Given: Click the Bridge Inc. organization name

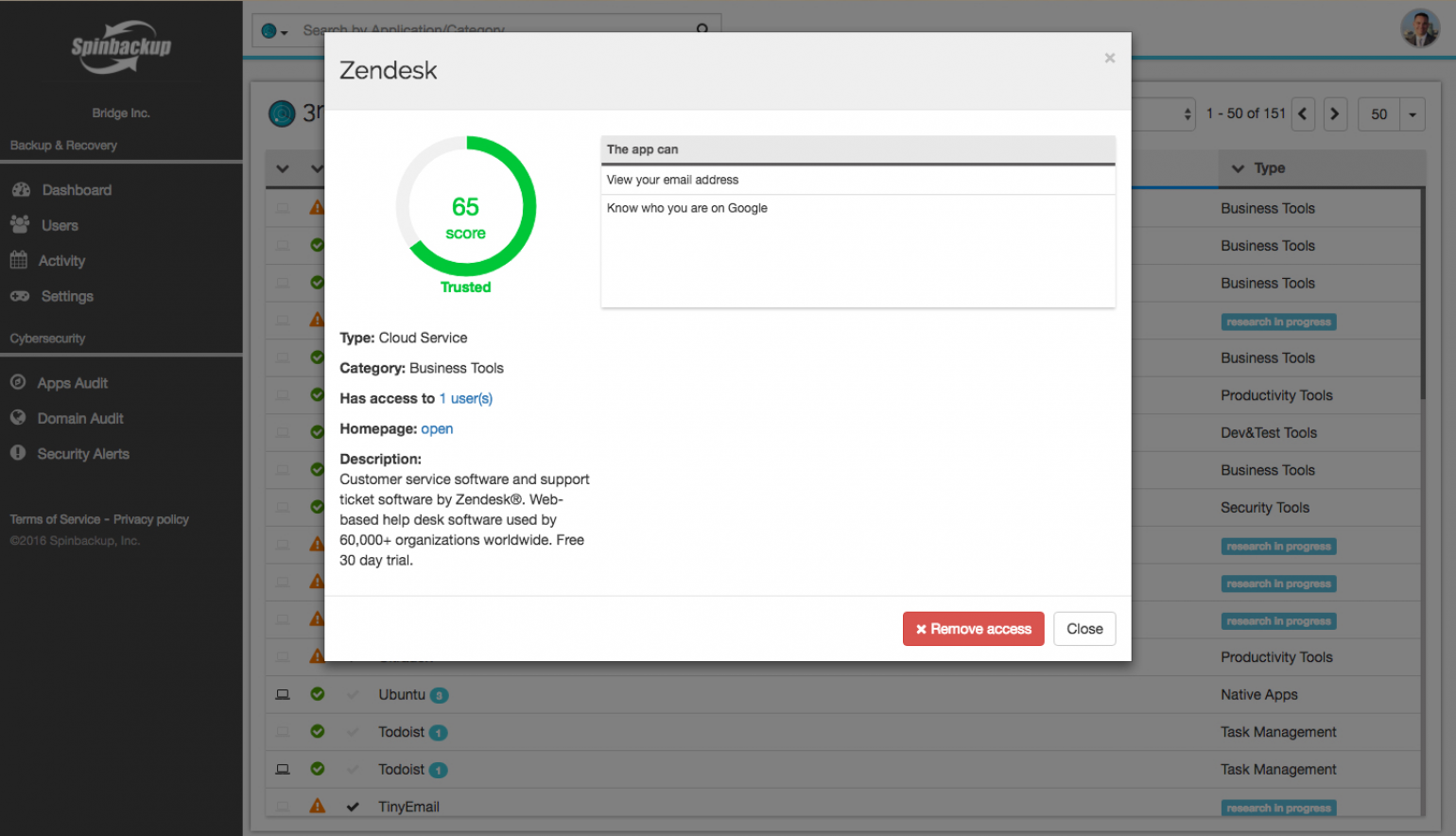Looking at the screenshot, I should pos(121,113).
